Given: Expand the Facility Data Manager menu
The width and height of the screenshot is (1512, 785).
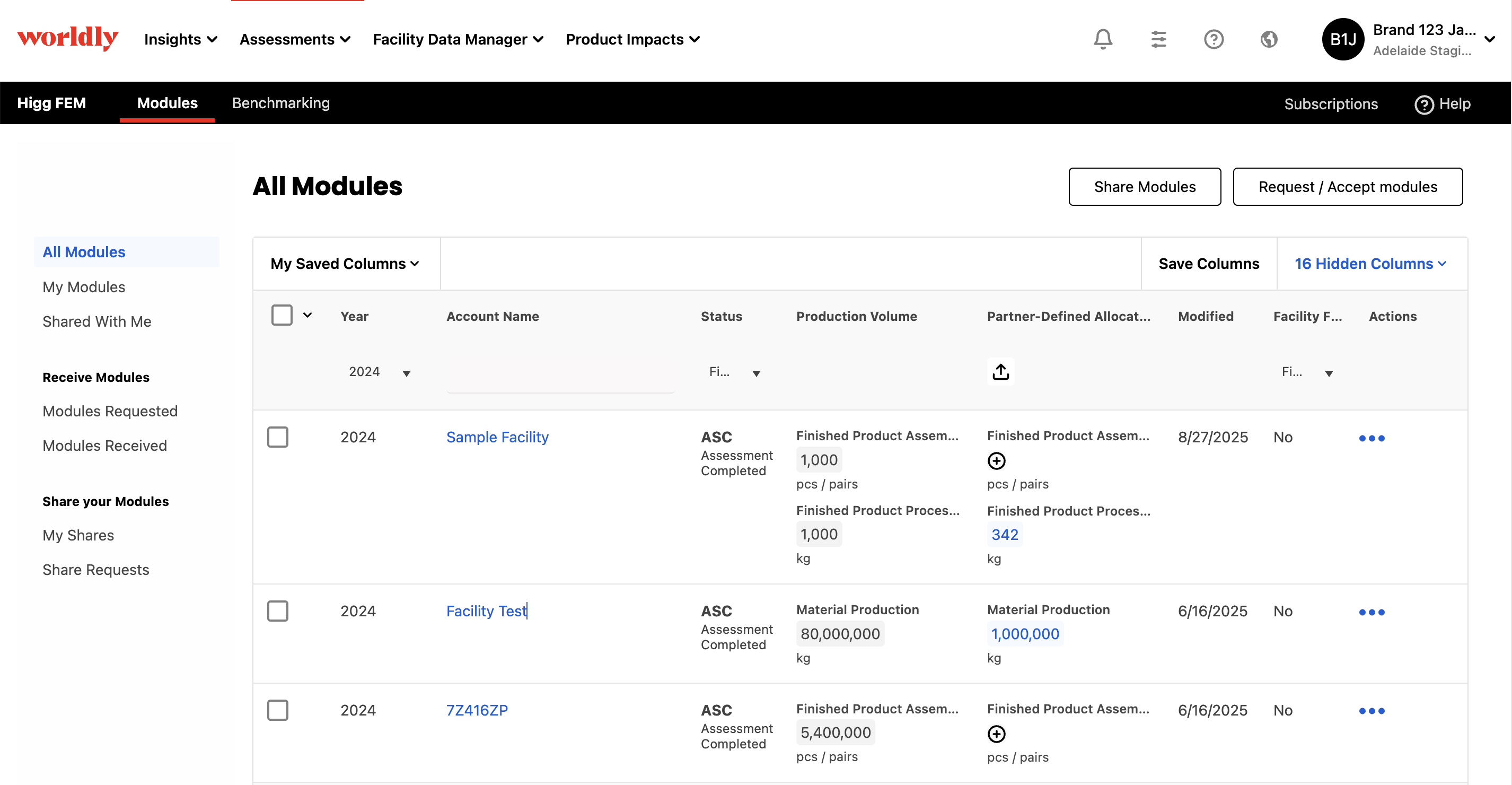Looking at the screenshot, I should pyautogui.click(x=458, y=39).
